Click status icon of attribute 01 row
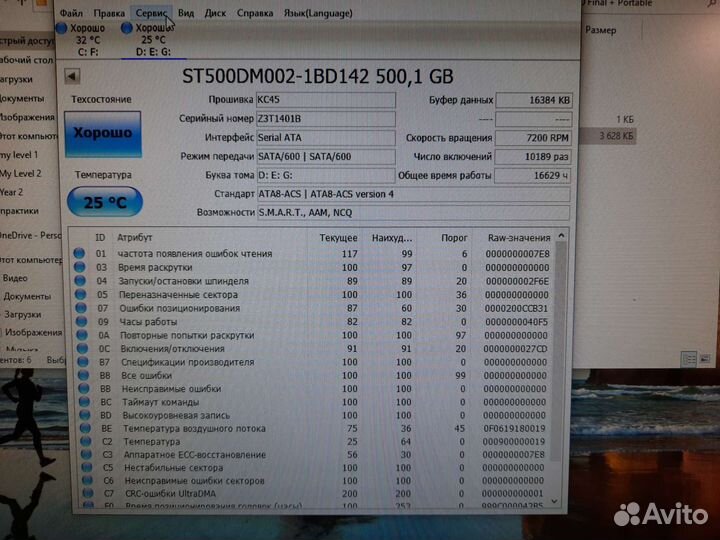Viewport: 720px width, 540px height. (79, 253)
